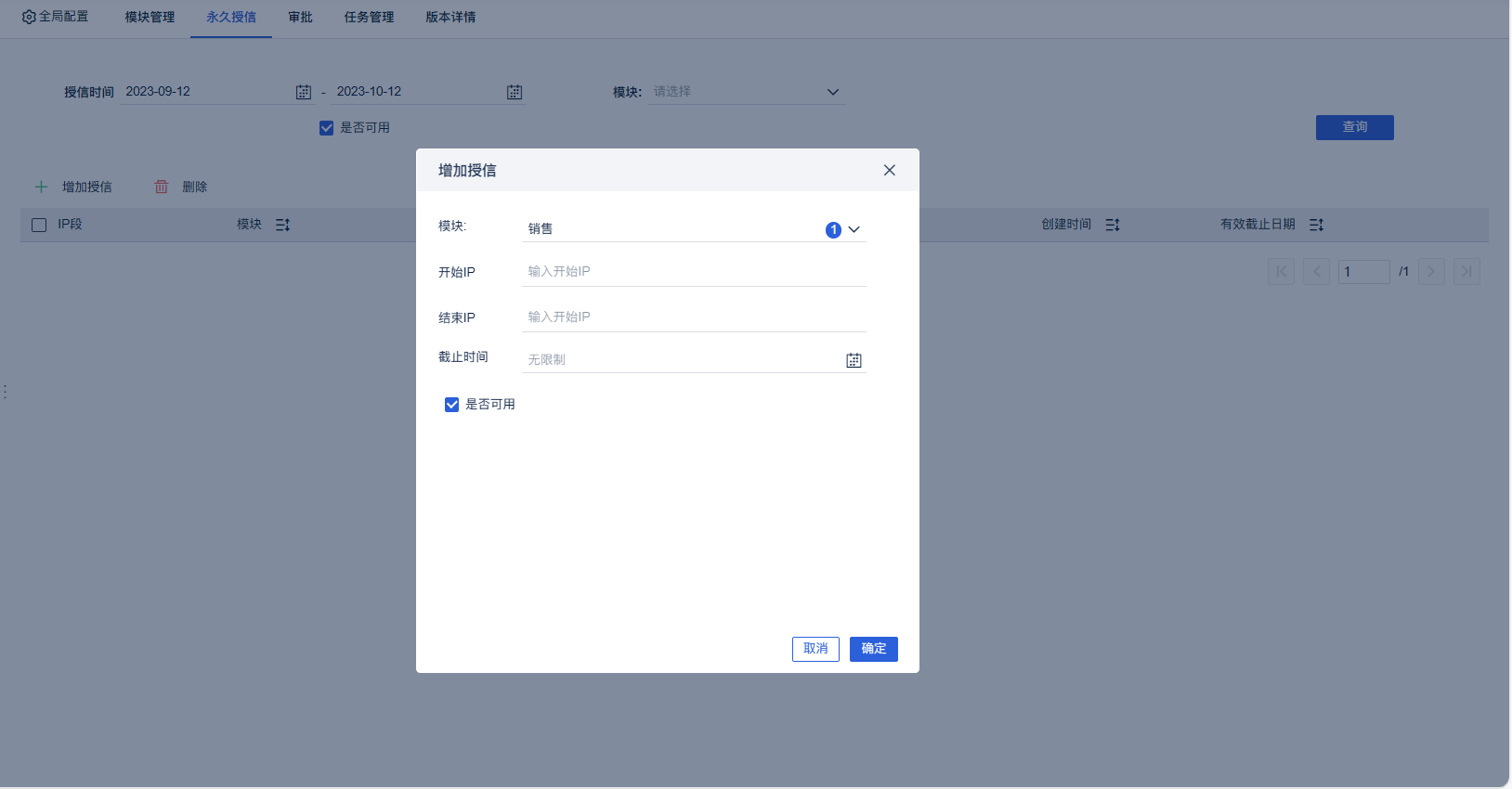The image size is (1512, 789).
Task: Open calendar for start date 2023-09-12
Action: 304,92
